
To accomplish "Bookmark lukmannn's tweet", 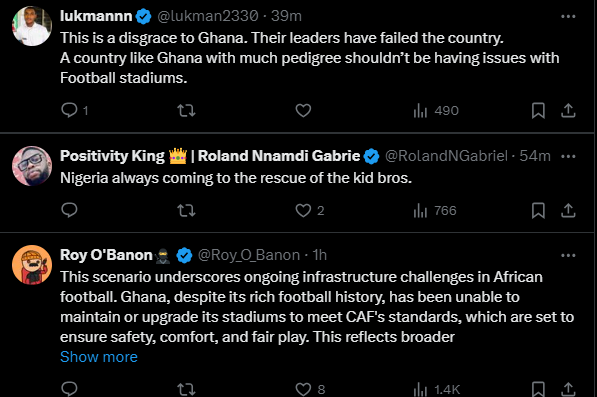I will point(538,111).
